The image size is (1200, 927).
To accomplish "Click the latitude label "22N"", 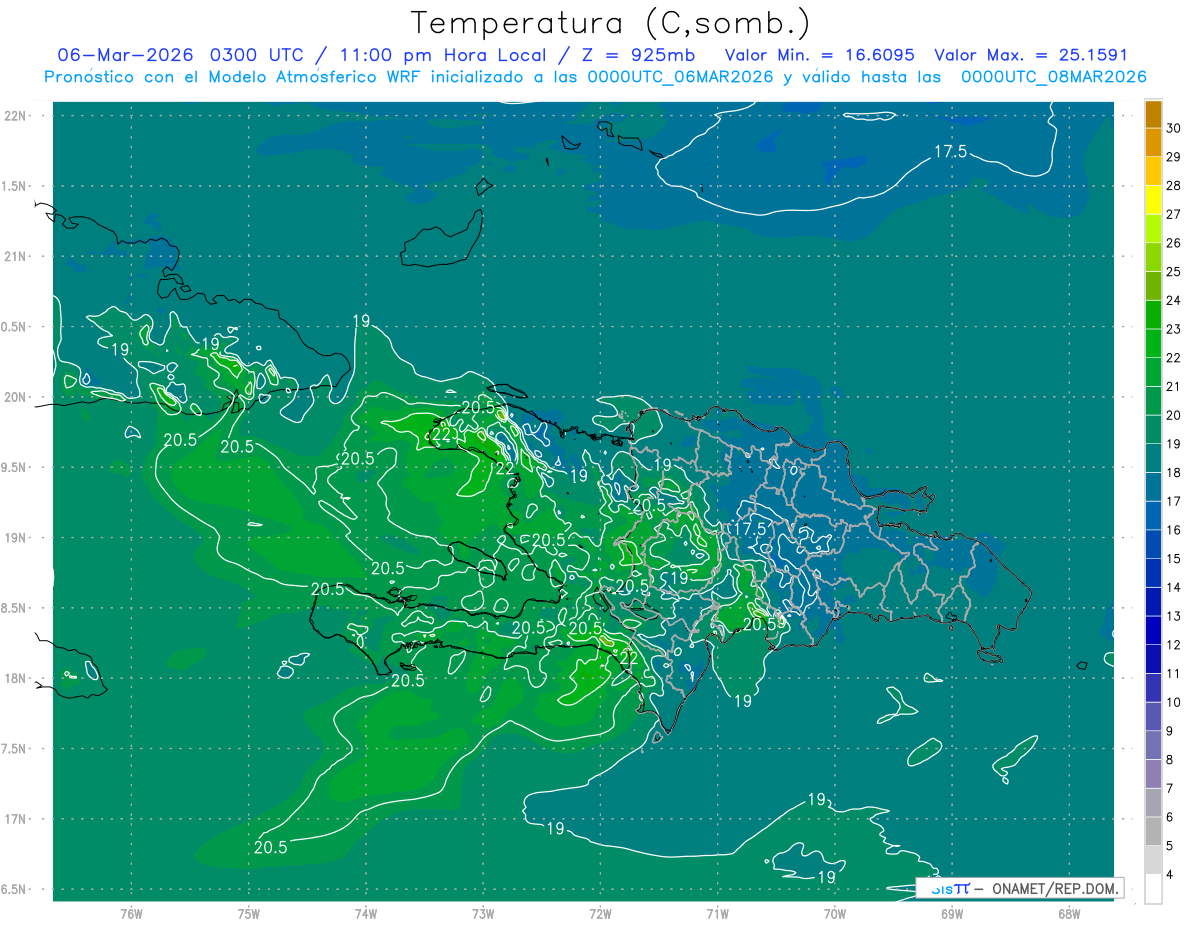I will pos(16,116).
